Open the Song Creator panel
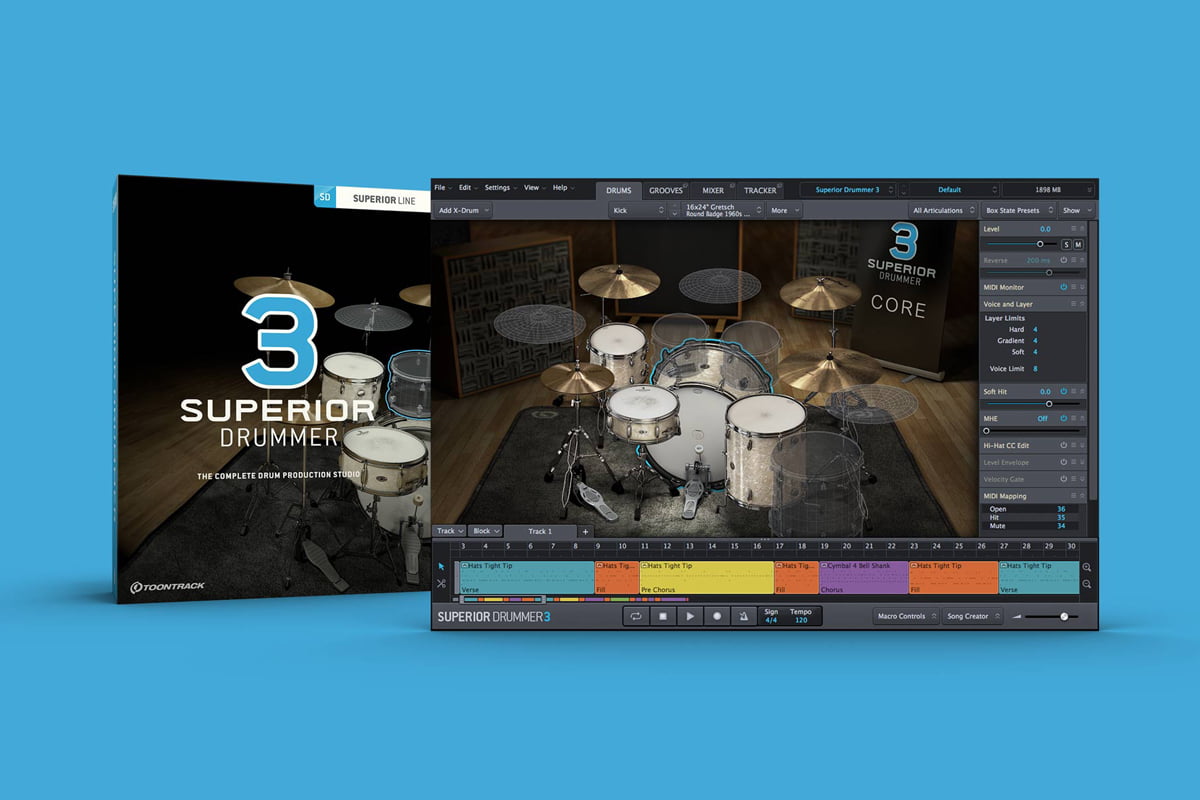The image size is (1200, 800). [972, 616]
